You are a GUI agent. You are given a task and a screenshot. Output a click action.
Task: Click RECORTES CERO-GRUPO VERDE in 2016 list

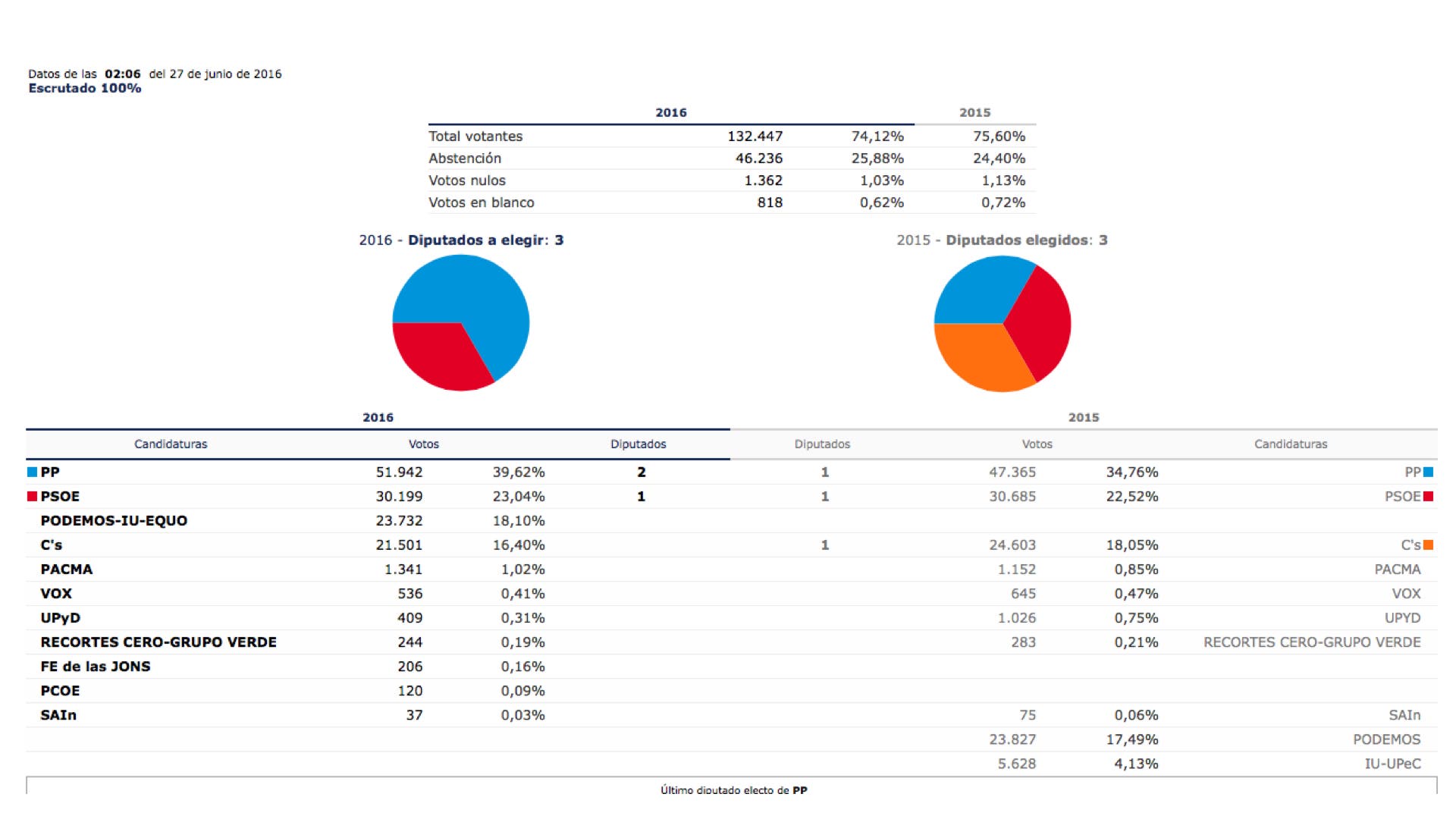pyautogui.click(x=158, y=642)
